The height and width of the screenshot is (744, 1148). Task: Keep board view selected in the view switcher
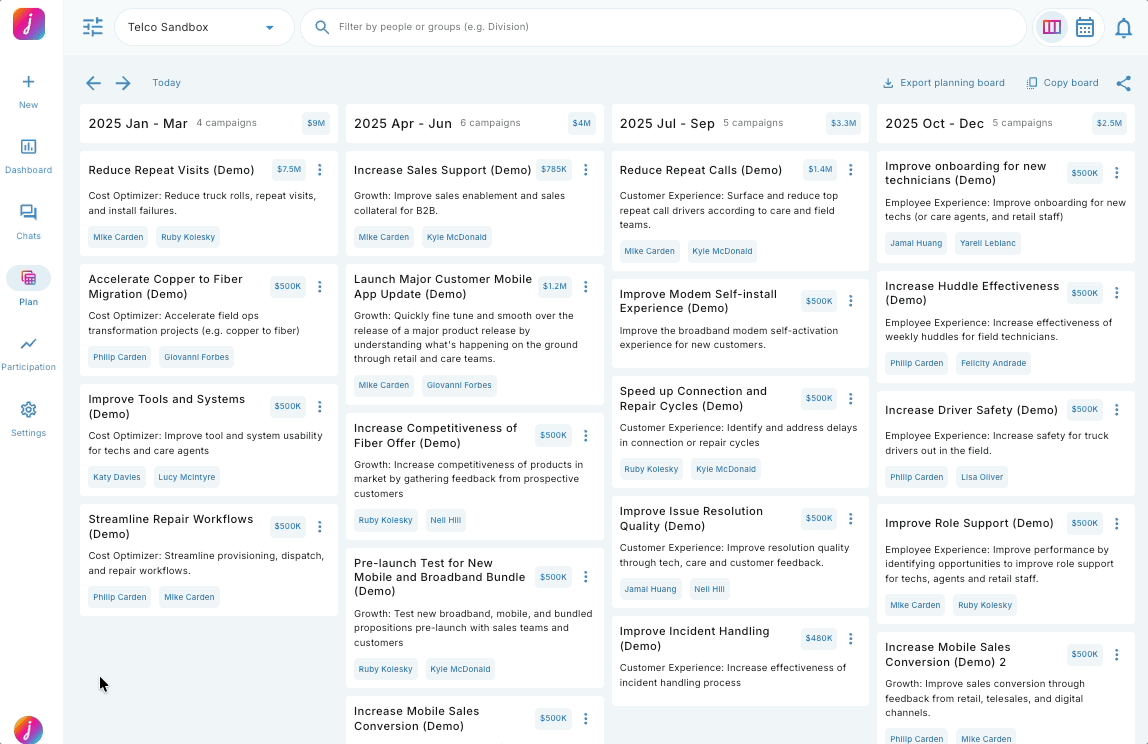(1051, 27)
